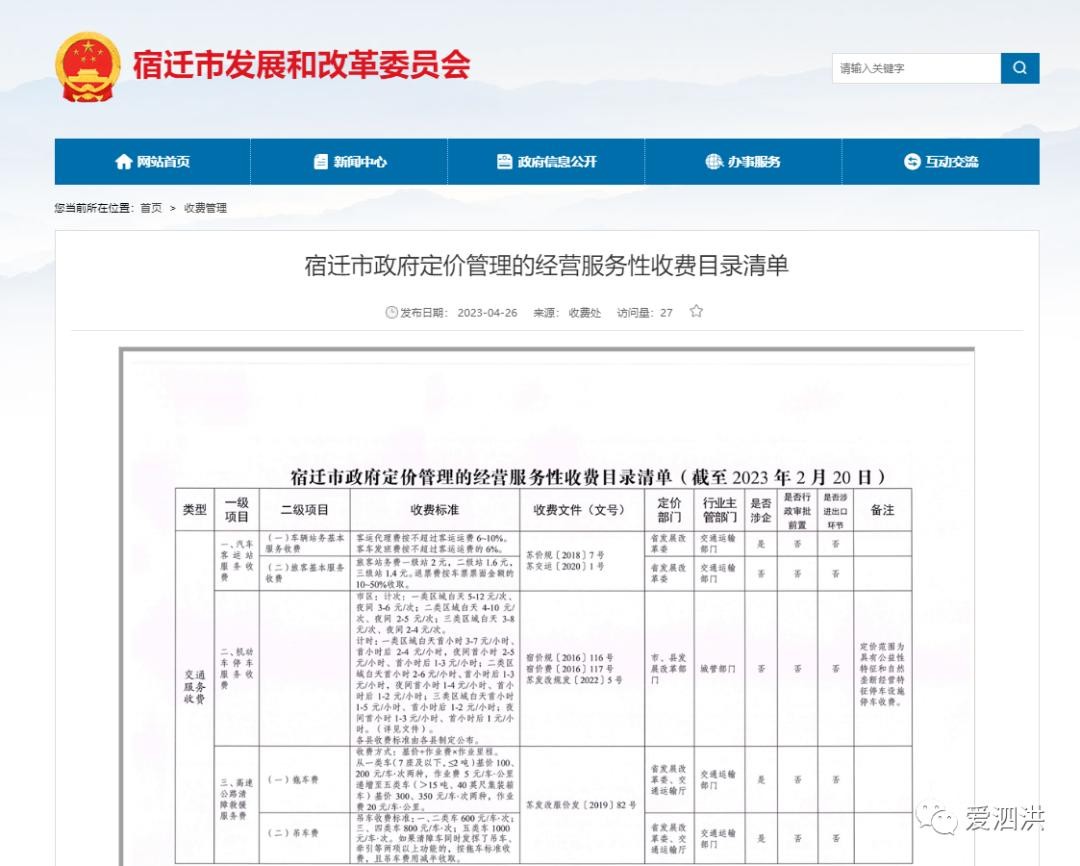1080x866 pixels.
Task: Open the 政府信息公开 navigation menu
Action: click(546, 162)
